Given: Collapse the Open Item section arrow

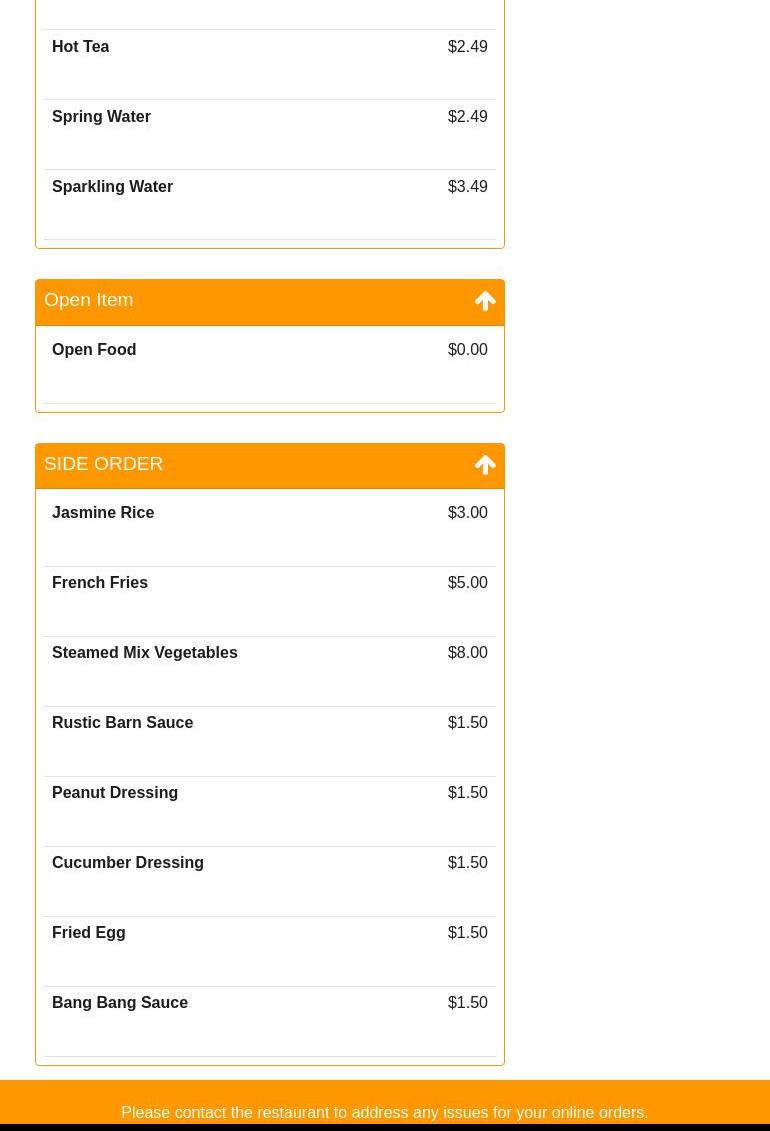Looking at the screenshot, I should click(x=485, y=301).
